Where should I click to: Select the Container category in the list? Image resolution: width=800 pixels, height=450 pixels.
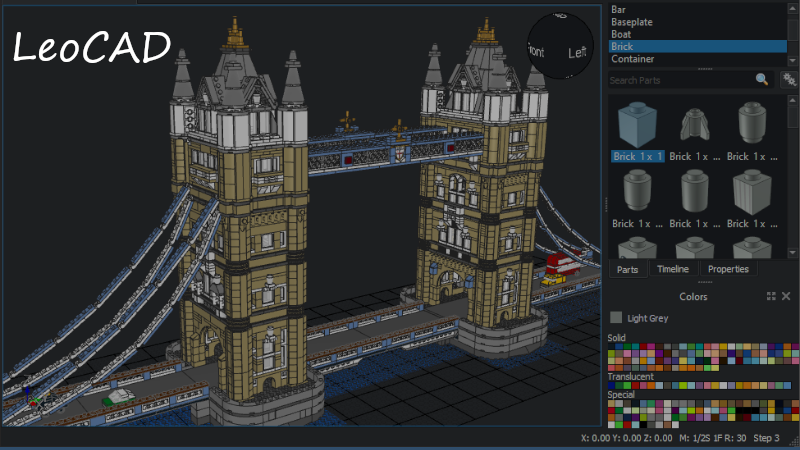click(x=632, y=59)
